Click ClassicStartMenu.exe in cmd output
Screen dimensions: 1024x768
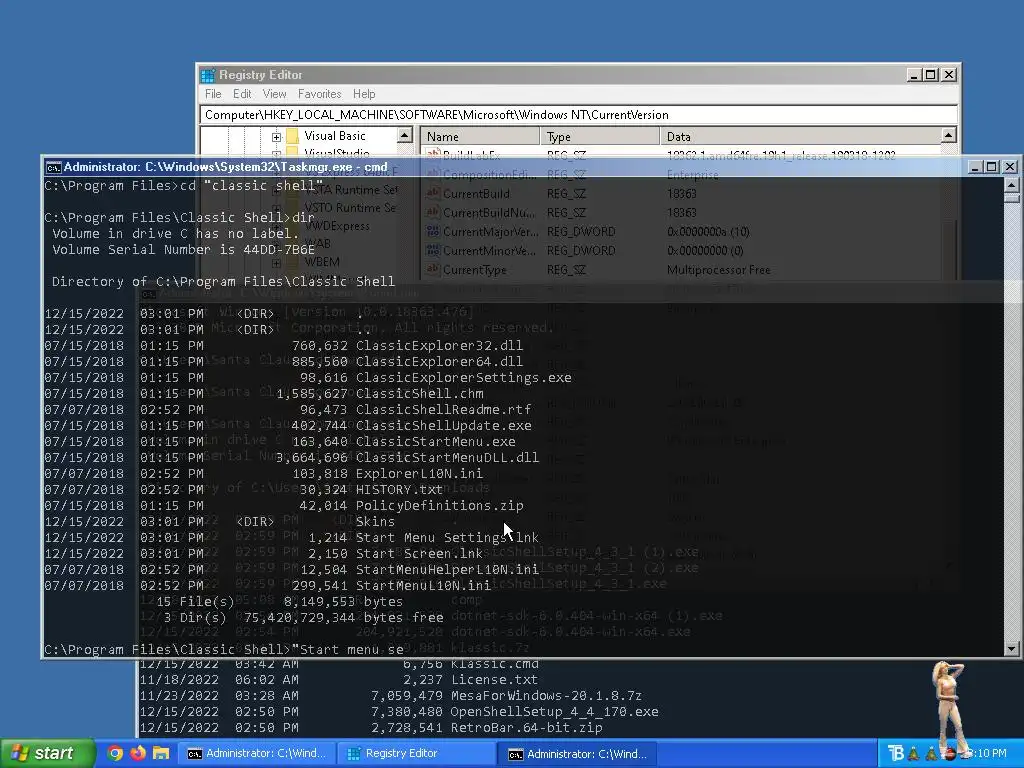coord(436,441)
